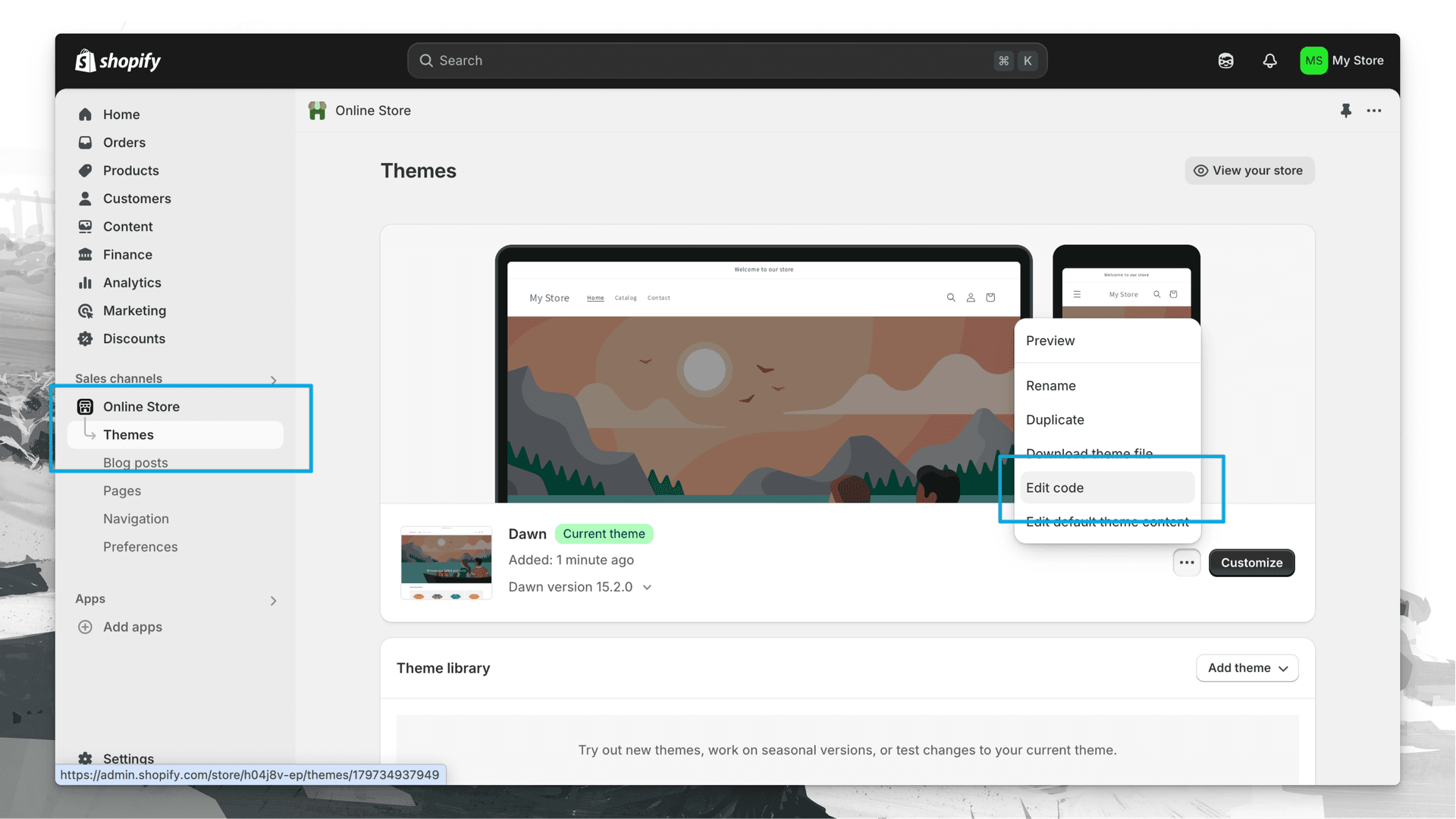Image resolution: width=1456 pixels, height=819 pixels.
Task: Click the pin icon to pin Online Store
Action: click(1346, 110)
